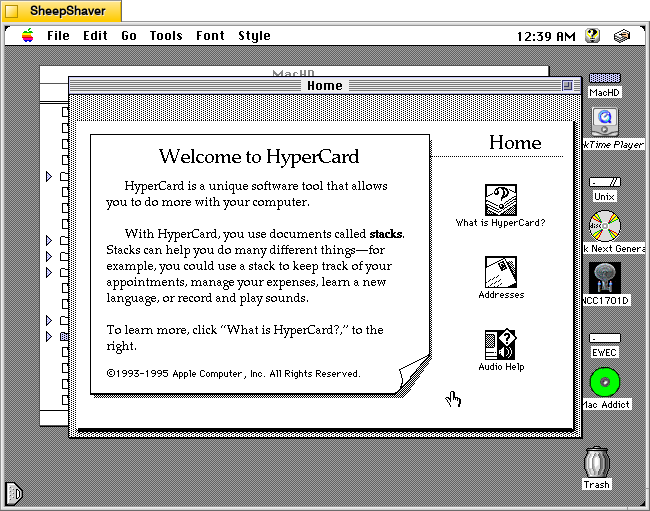Open the Addresses stack icon
650x511 pixels.
click(501, 272)
